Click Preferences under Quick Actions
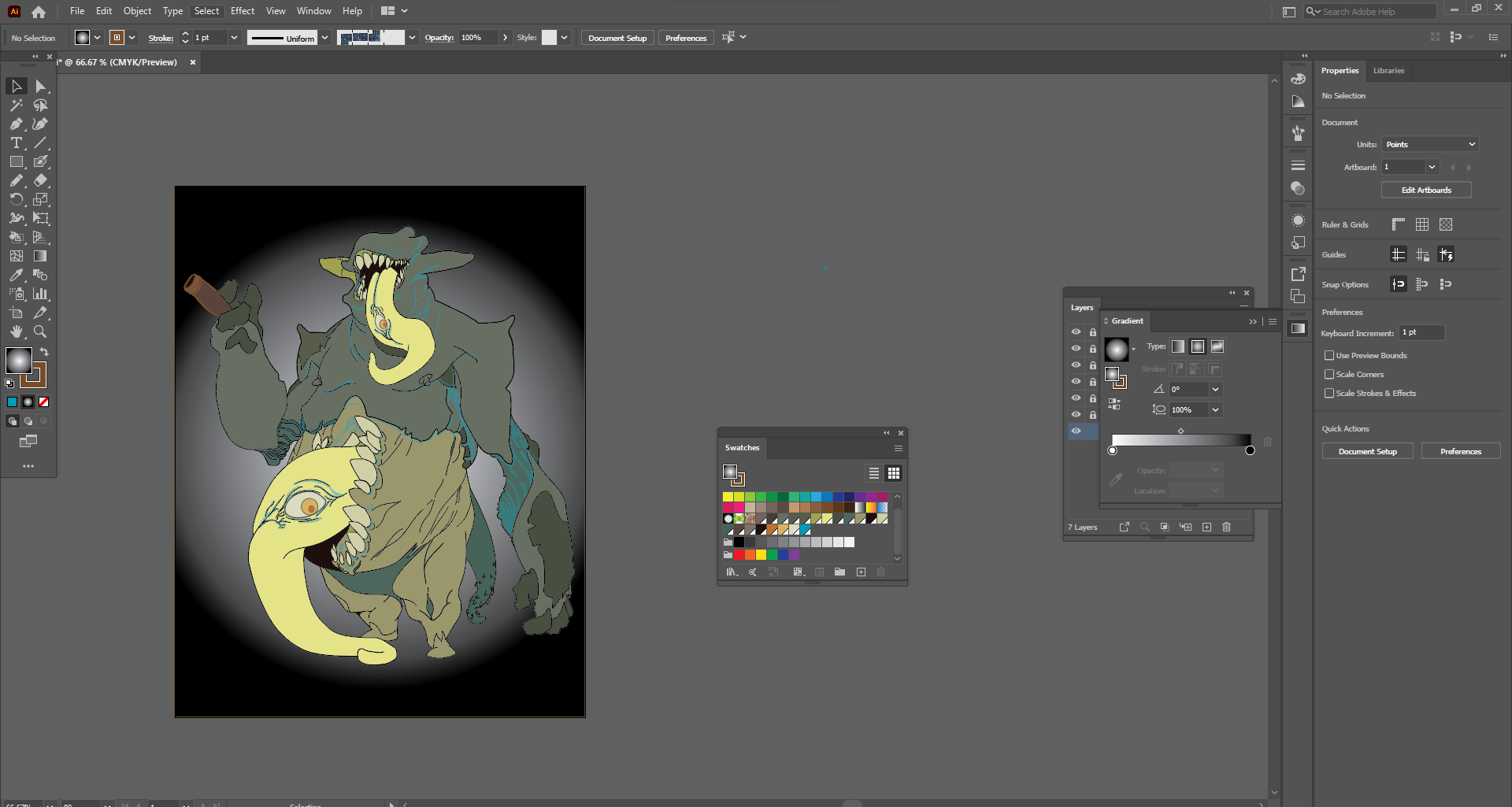The image size is (1512, 807). 1461,451
